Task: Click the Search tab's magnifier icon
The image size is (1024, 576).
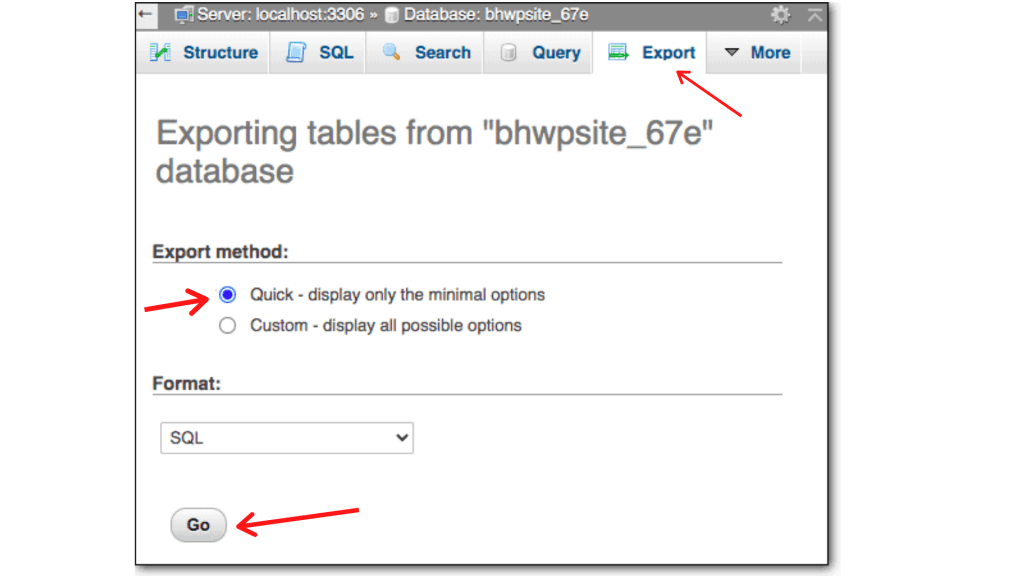Action: [391, 52]
